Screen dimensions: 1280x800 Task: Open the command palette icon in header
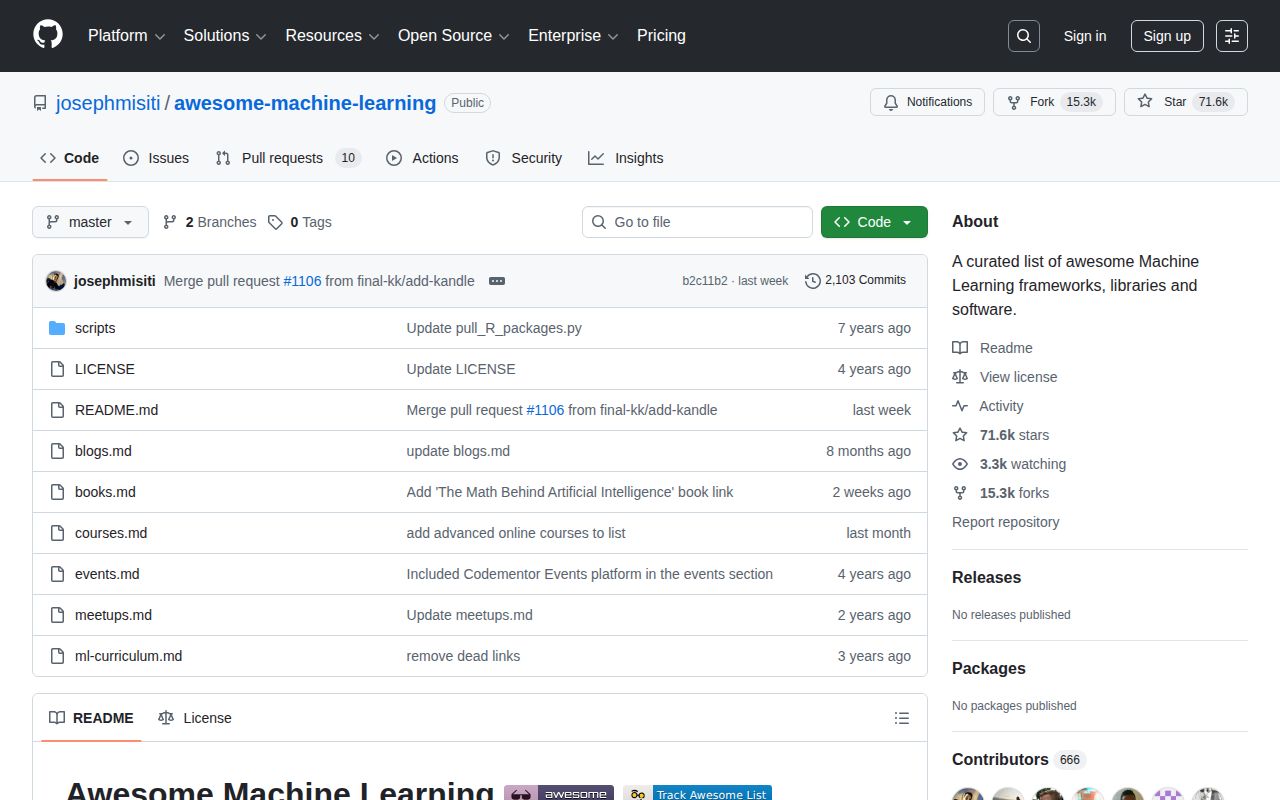(x=1231, y=36)
